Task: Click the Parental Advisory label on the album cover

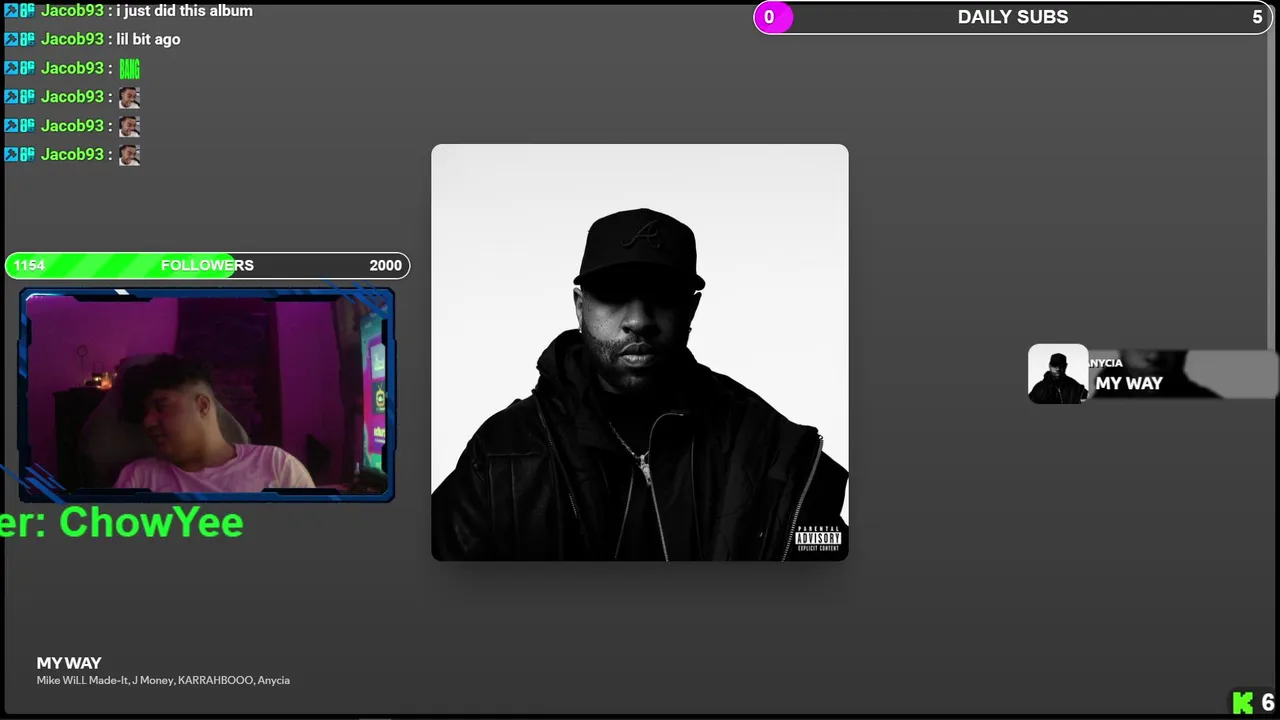Action: (x=818, y=539)
